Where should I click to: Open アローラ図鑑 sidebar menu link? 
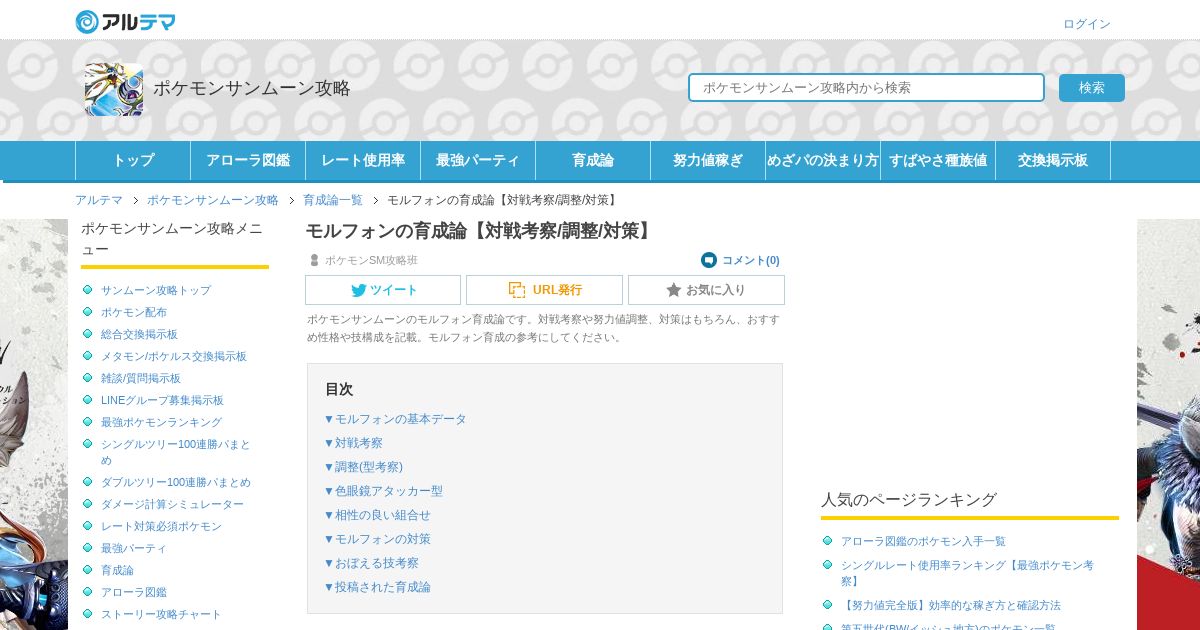(x=134, y=592)
